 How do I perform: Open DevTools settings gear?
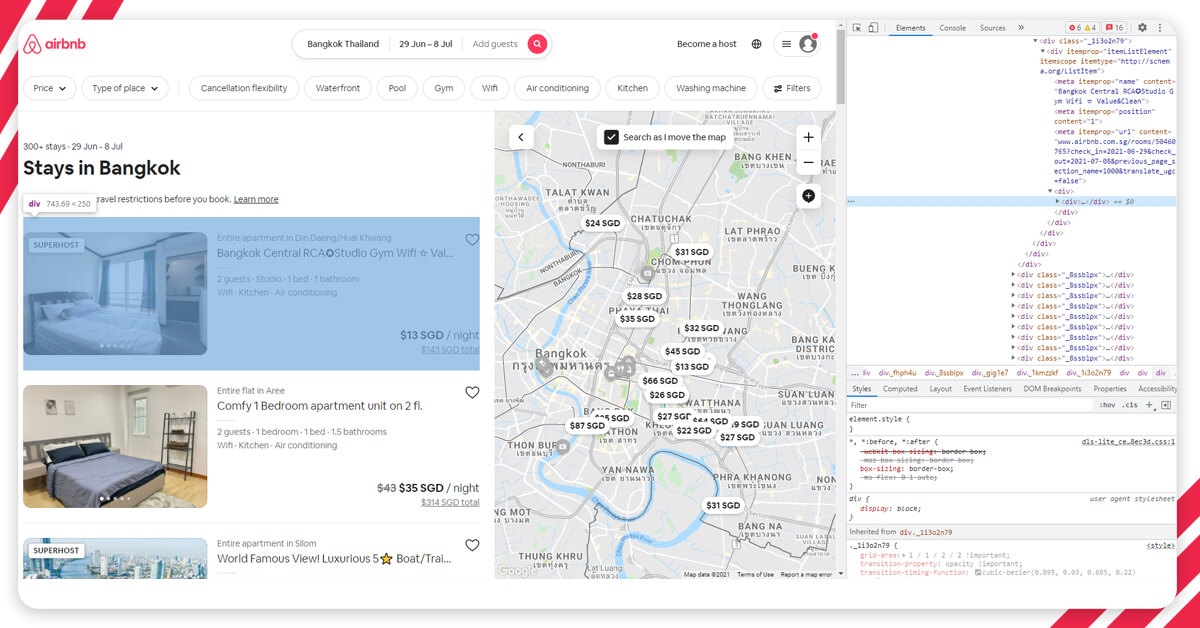[x=1142, y=28]
